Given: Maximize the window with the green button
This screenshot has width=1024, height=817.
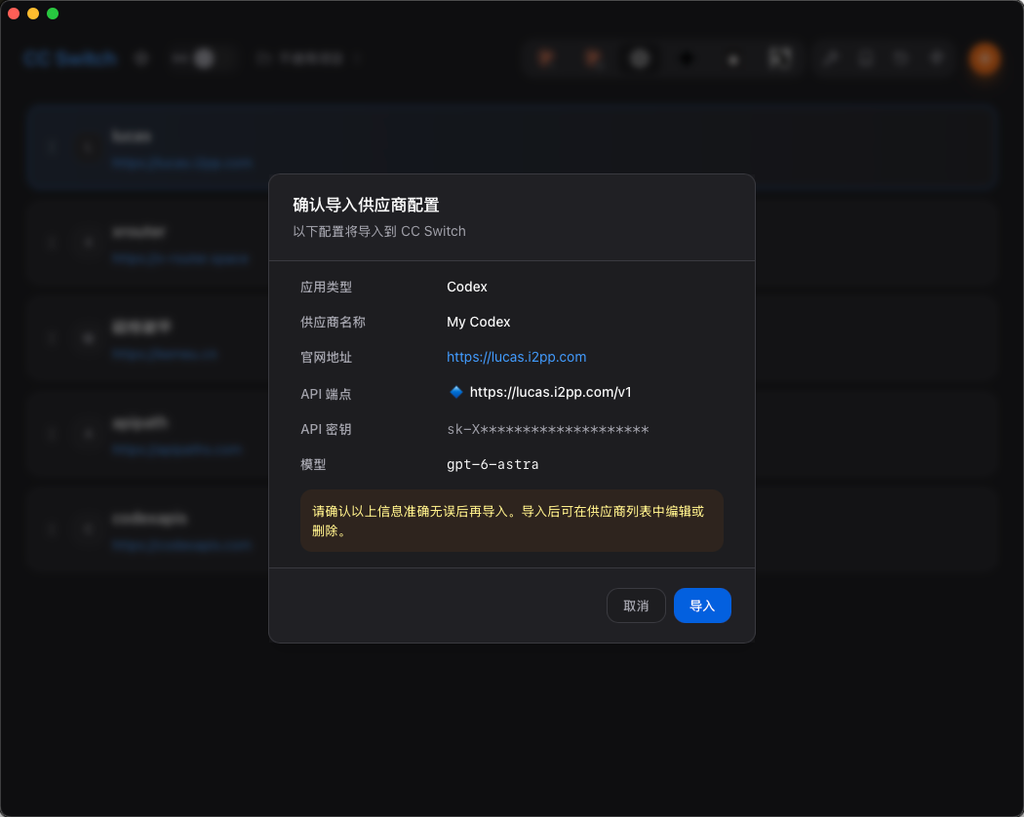Looking at the screenshot, I should pyautogui.click(x=53, y=14).
